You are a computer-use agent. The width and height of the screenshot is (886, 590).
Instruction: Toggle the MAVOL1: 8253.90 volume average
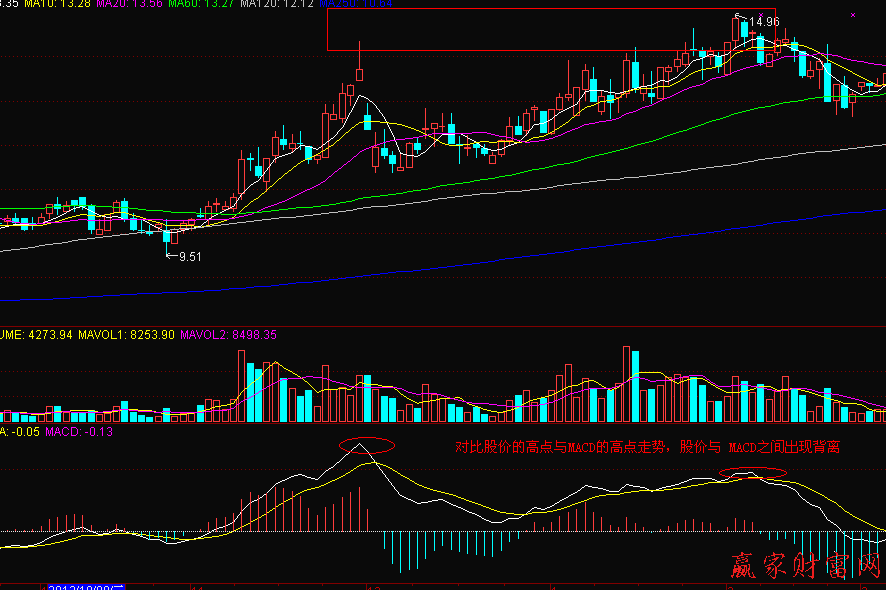pos(125,331)
